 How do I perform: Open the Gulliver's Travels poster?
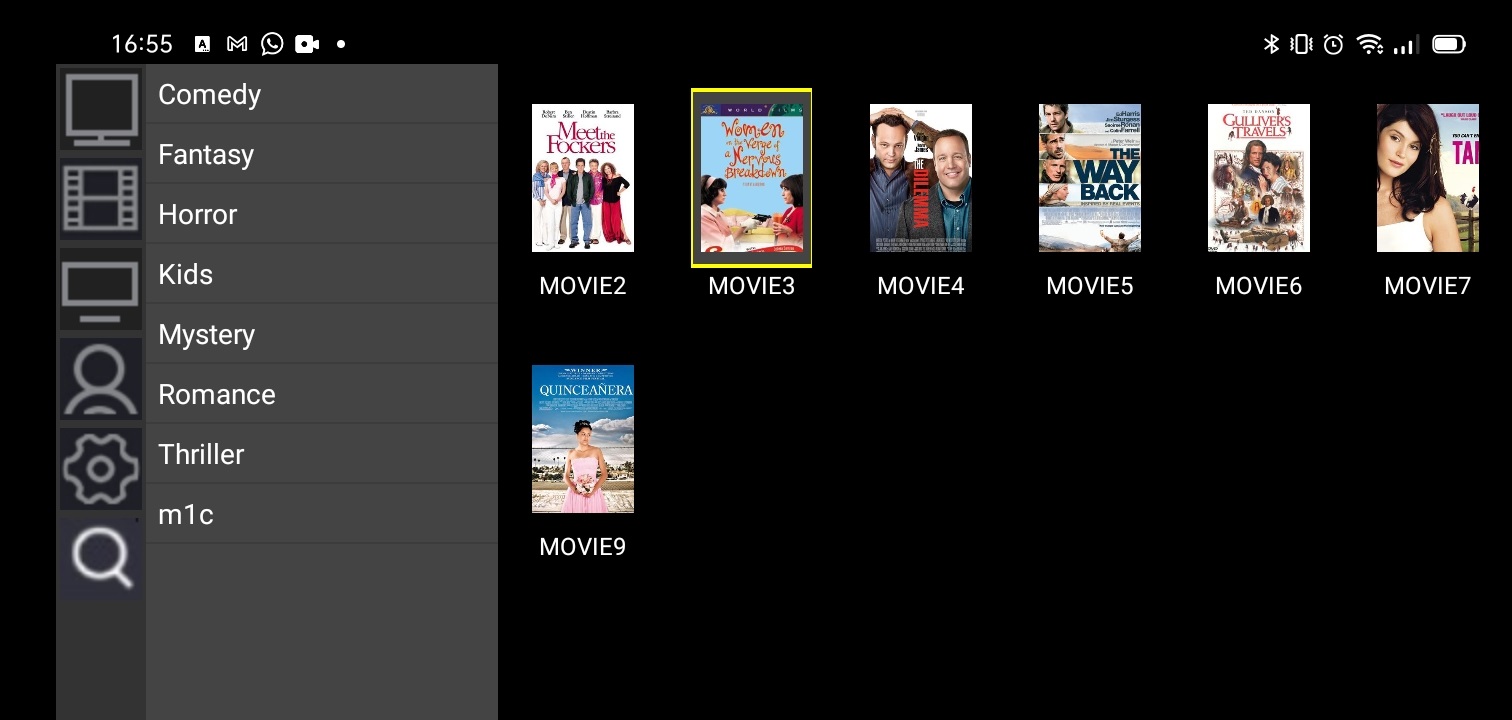point(1258,178)
